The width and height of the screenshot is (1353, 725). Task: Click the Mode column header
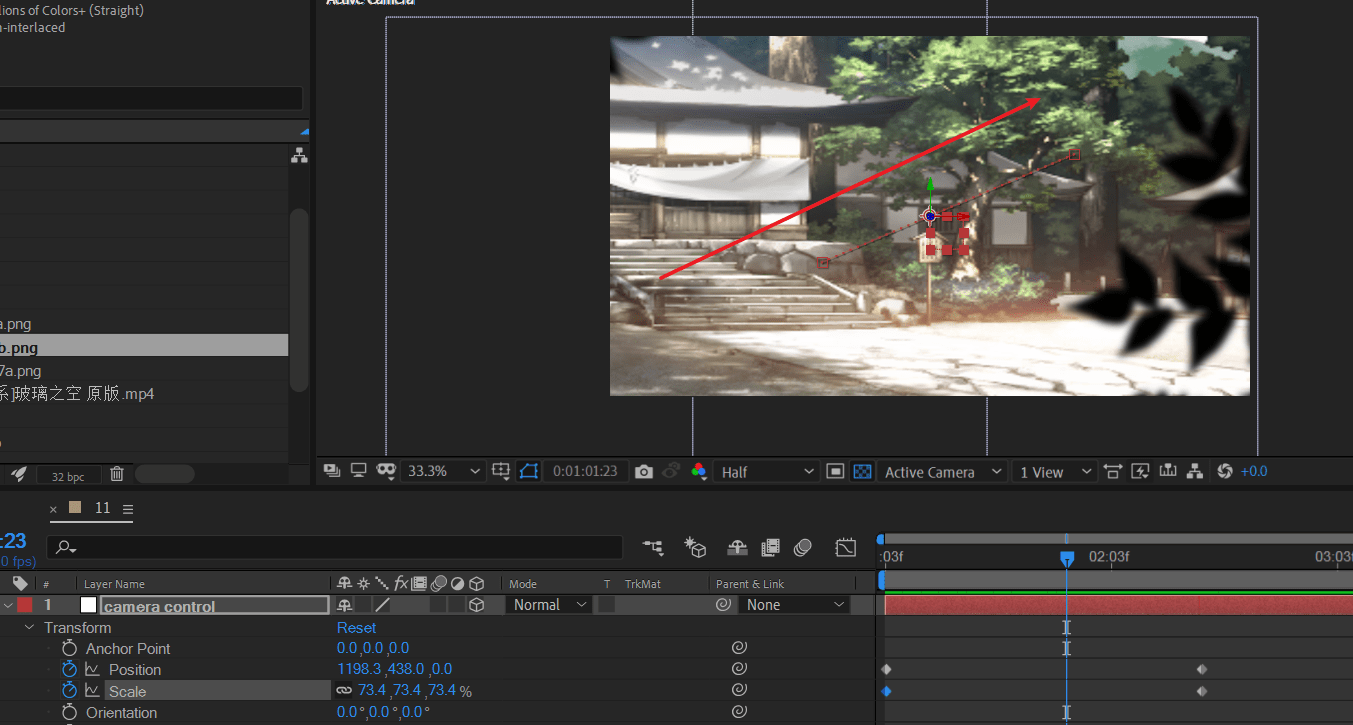tap(523, 583)
